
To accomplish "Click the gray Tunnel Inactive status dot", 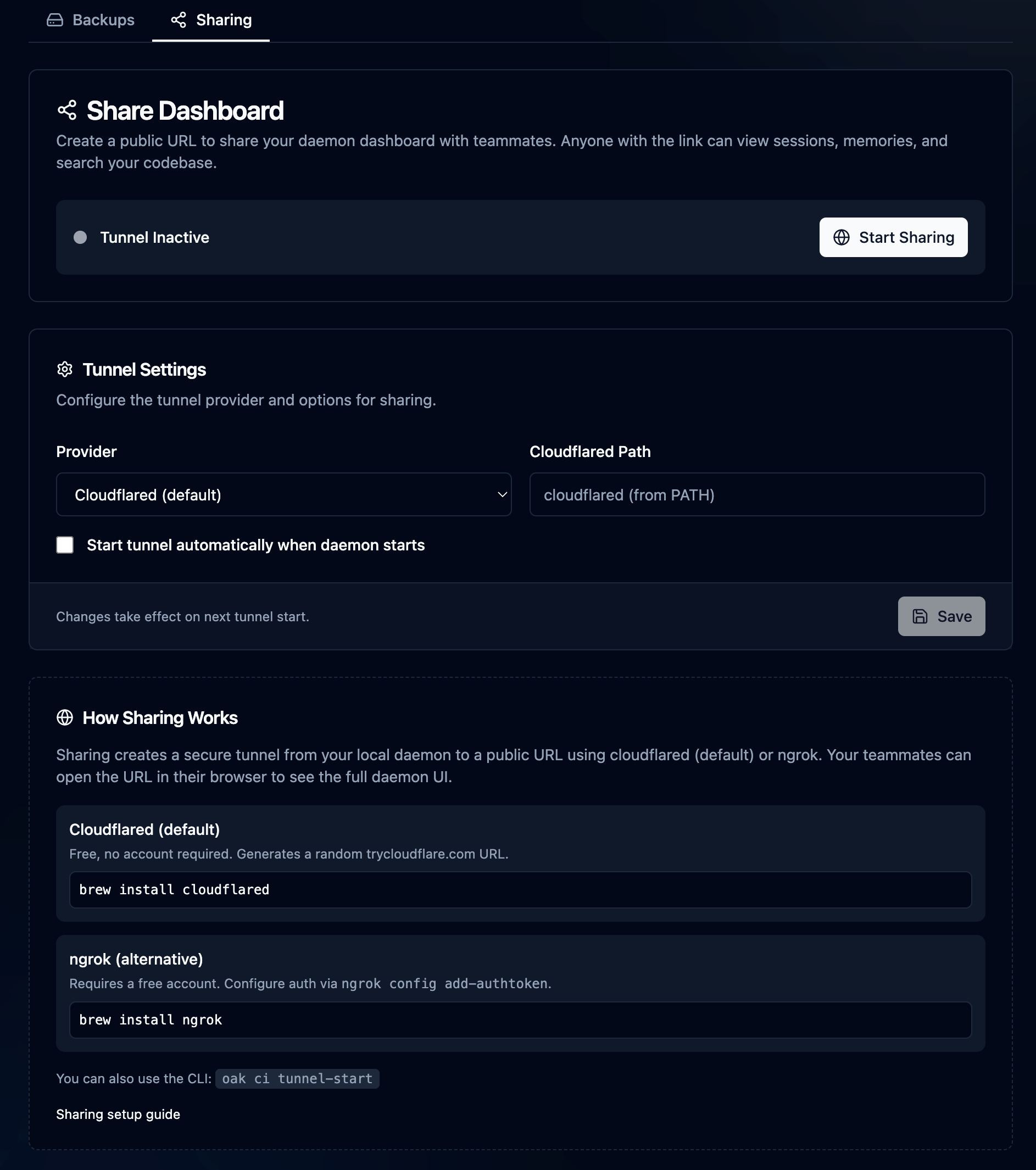I will (x=80, y=237).
